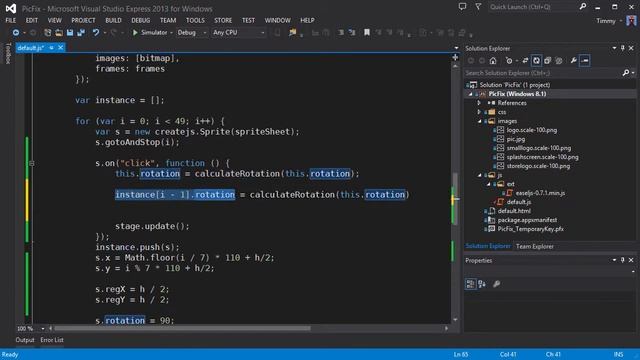640x360 pixels.
Task: Open the BUILD menu
Action: click(x=113, y=20)
